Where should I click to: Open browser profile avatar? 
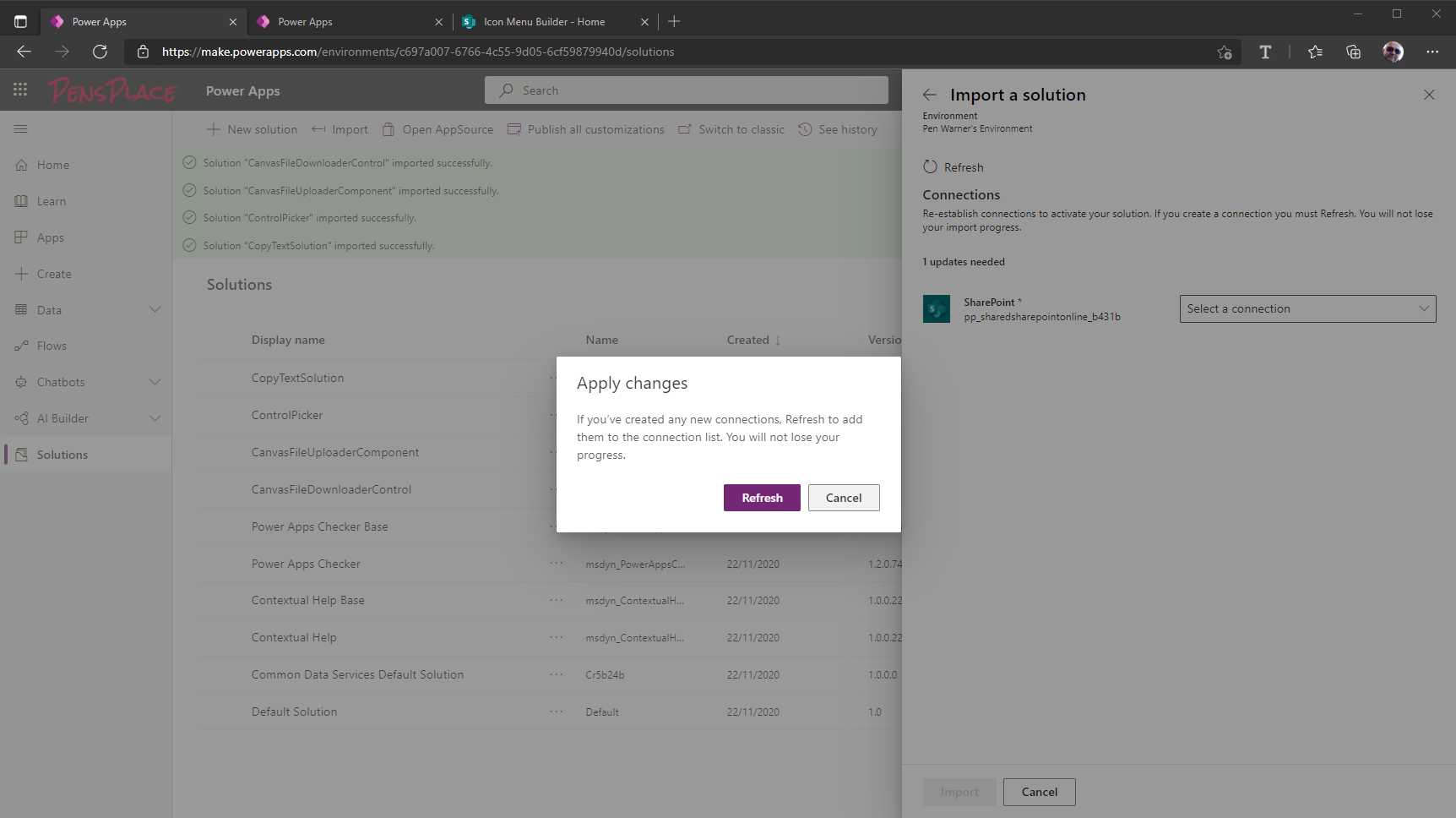click(x=1393, y=52)
